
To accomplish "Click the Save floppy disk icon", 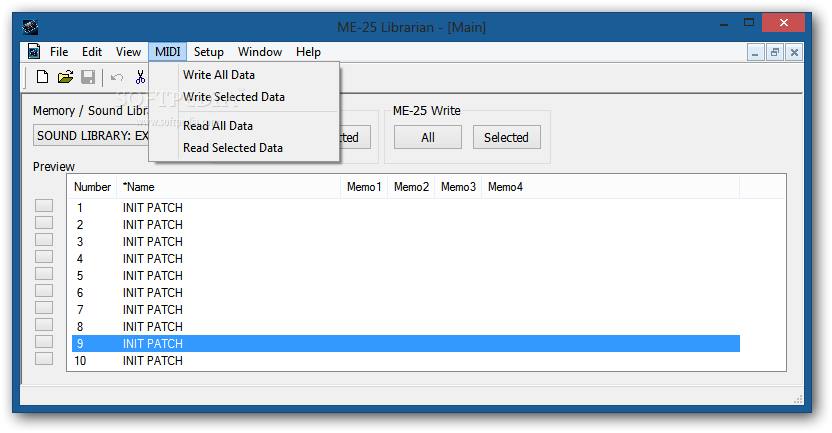I will [88, 77].
